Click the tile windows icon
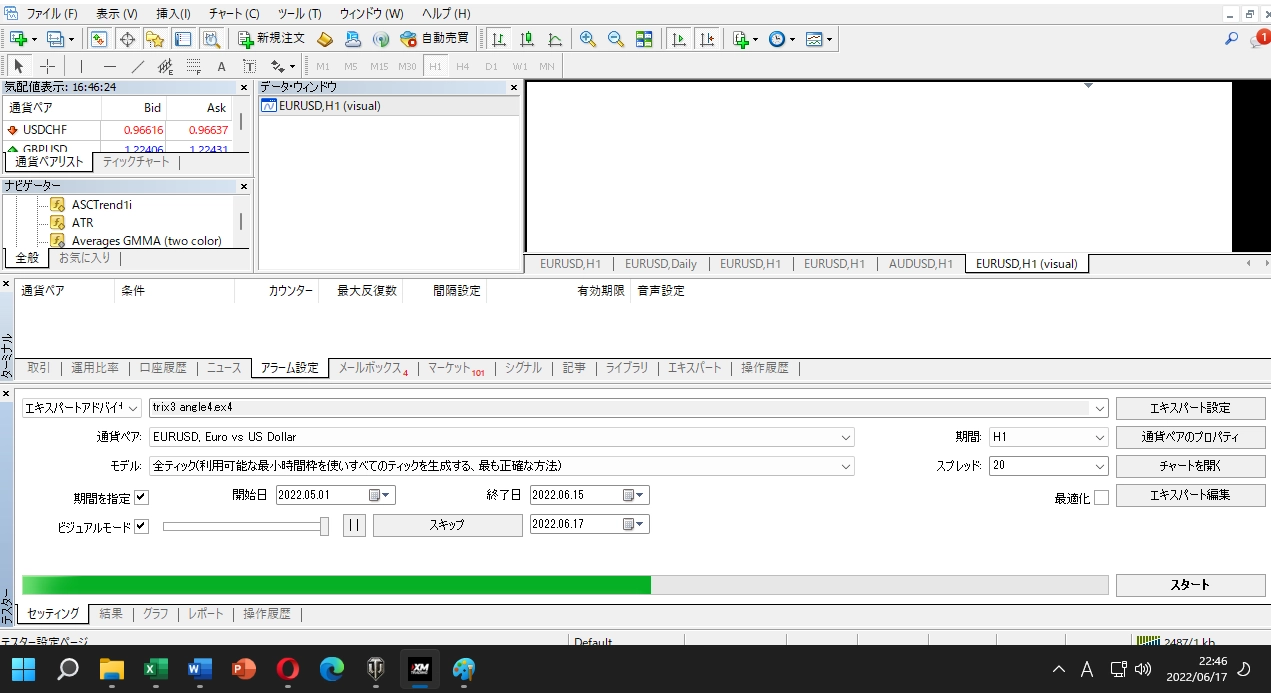This screenshot has height=693, width=1271. [644, 39]
